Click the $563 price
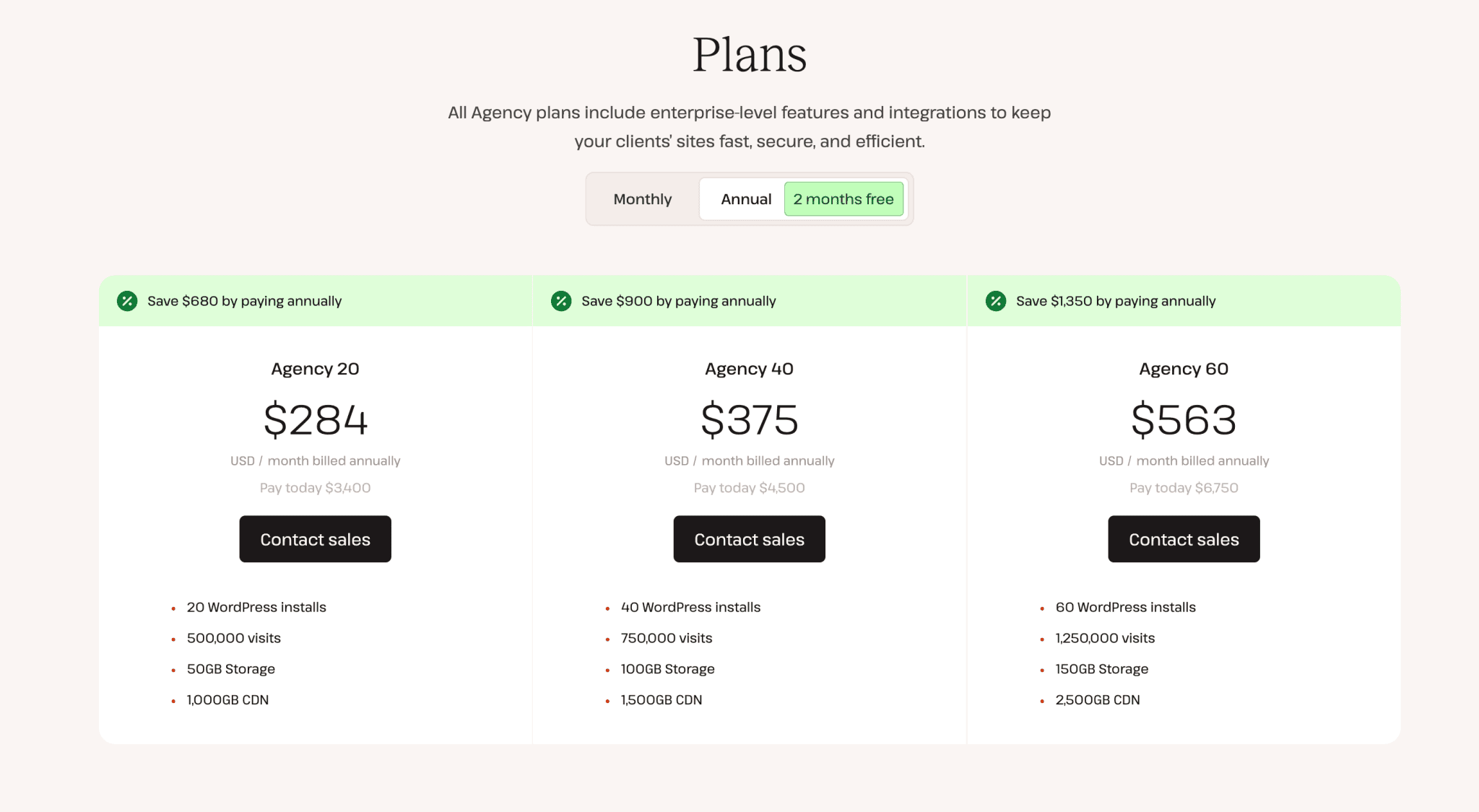Viewport: 1479px width, 812px height. point(1184,420)
